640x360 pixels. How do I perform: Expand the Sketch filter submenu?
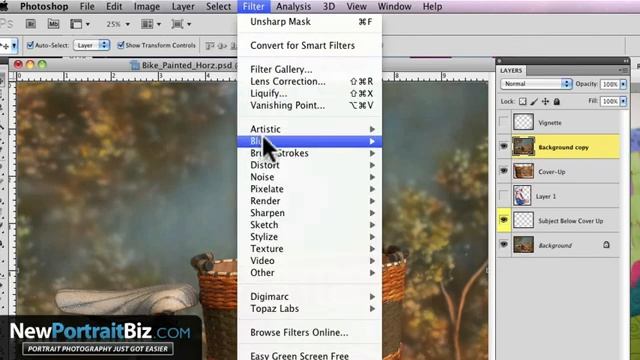tap(309, 224)
